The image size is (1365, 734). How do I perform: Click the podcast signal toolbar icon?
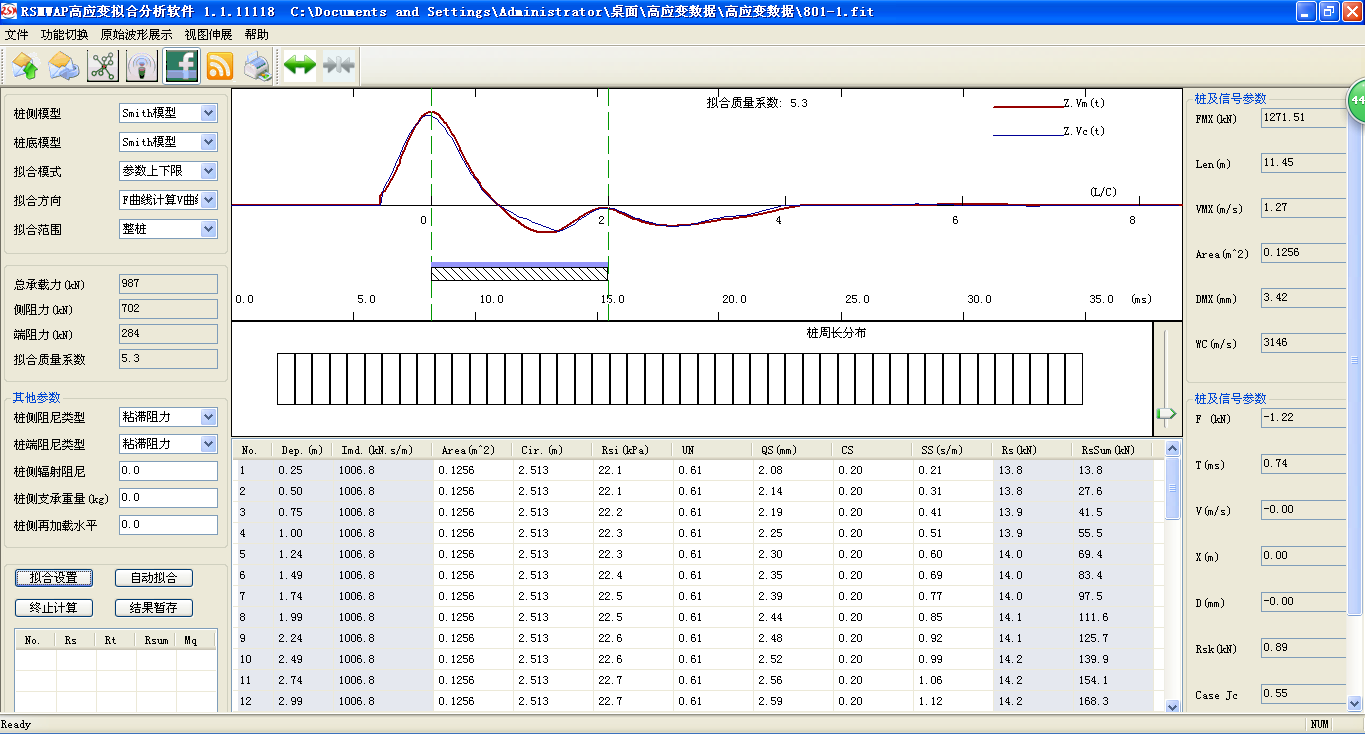pyautogui.click(x=142, y=67)
